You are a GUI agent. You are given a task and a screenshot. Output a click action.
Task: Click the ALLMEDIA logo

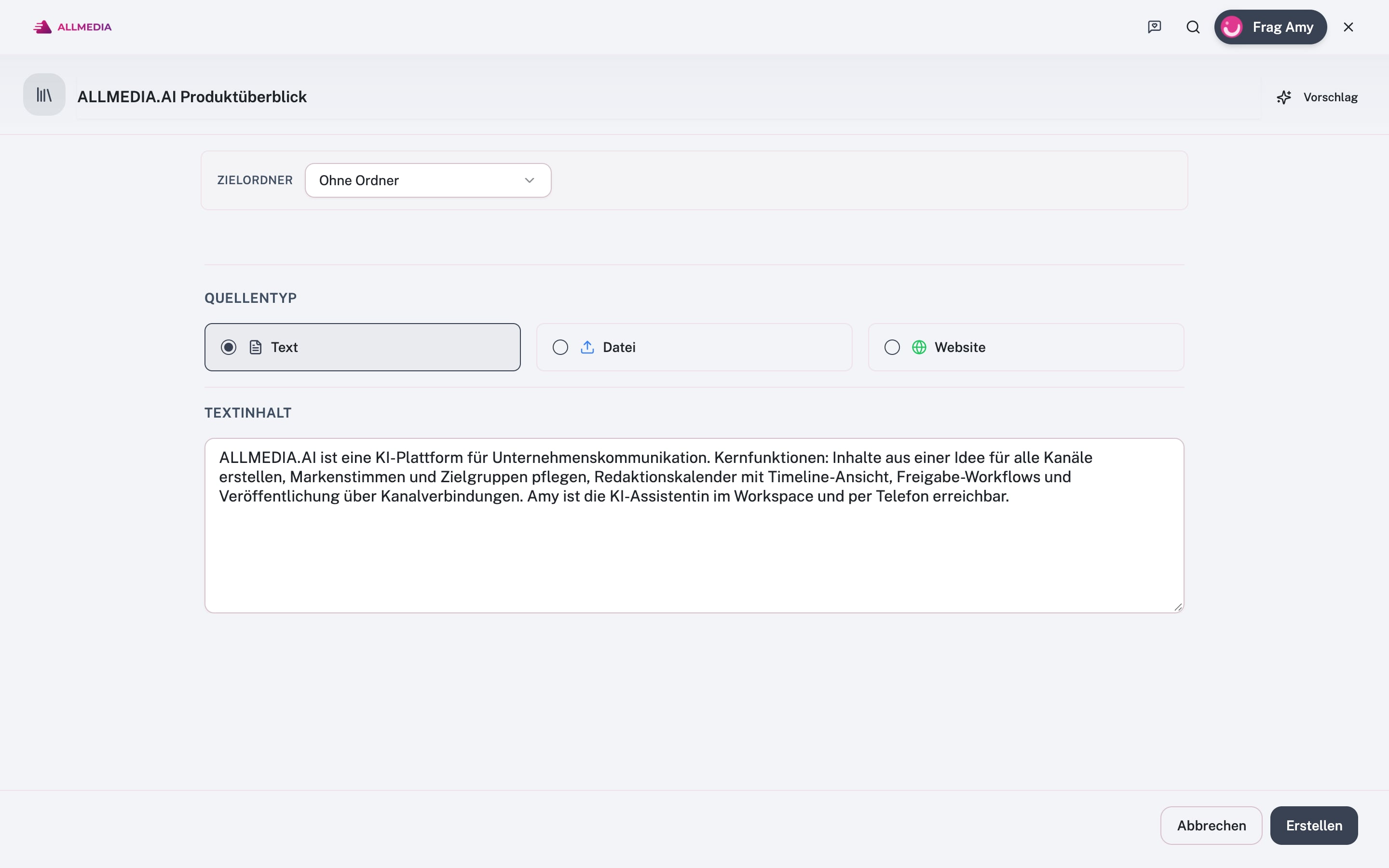click(x=72, y=27)
